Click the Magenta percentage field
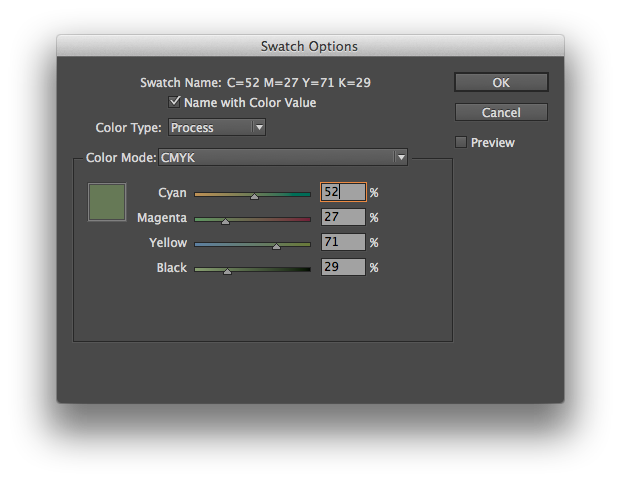The height and width of the screenshot is (482, 621). click(343, 217)
